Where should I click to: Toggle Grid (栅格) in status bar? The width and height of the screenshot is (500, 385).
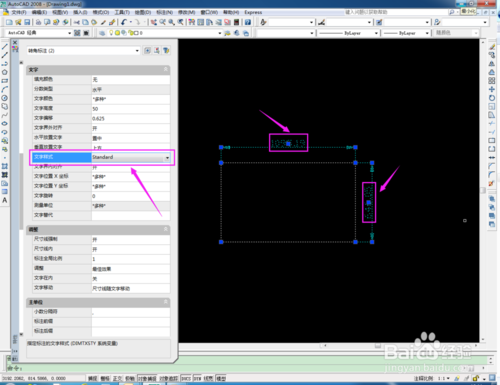tap(105, 378)
